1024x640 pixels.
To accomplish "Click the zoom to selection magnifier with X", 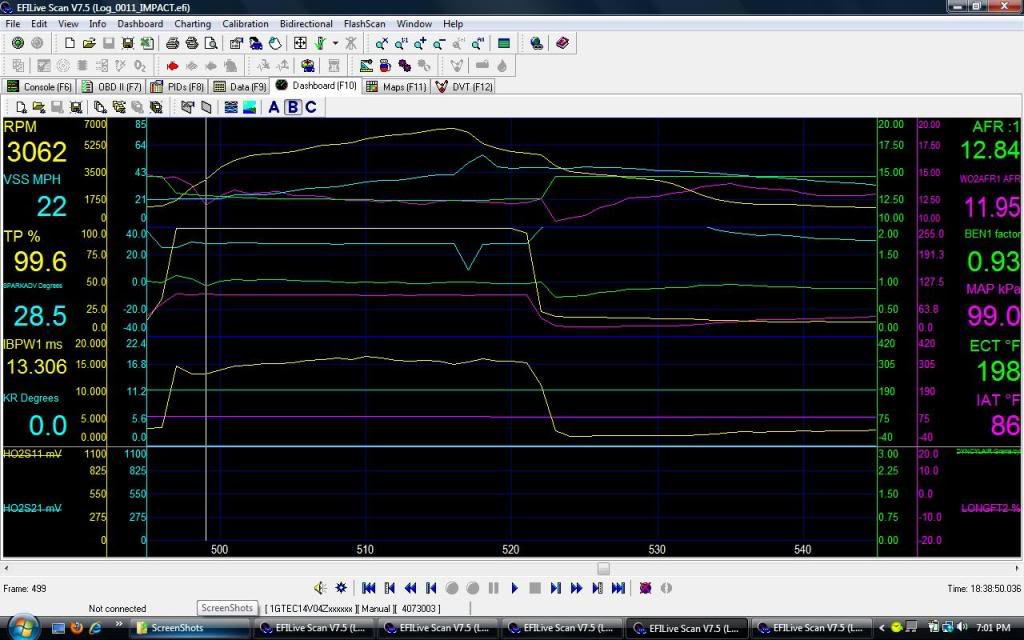I will pyautogui.click(x=381, y=43).
